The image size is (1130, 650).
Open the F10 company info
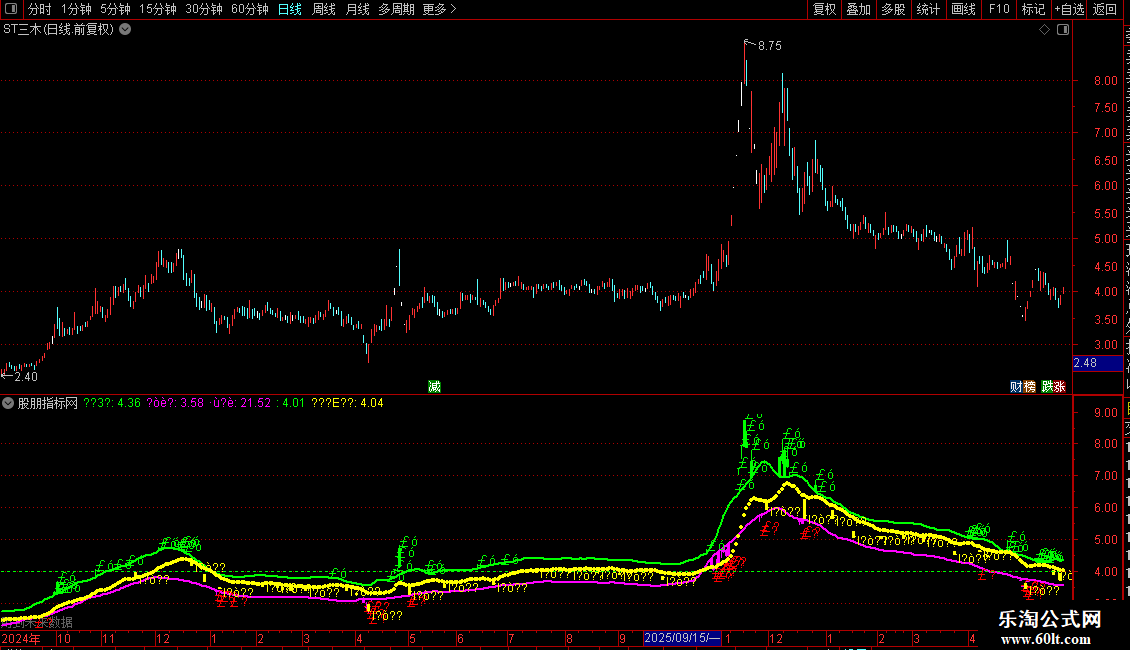click(999, 9)
